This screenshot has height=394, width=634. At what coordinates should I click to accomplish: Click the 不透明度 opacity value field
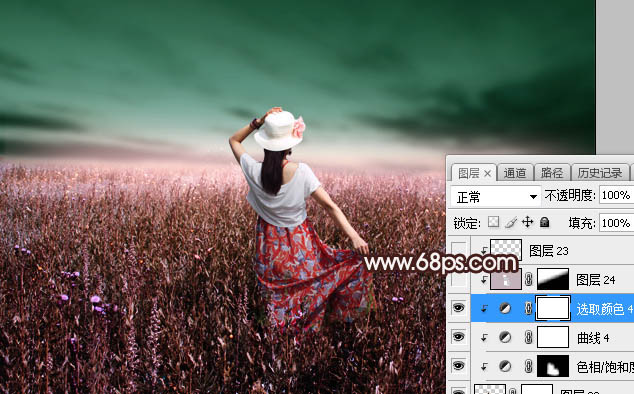[x=616, y=195]
